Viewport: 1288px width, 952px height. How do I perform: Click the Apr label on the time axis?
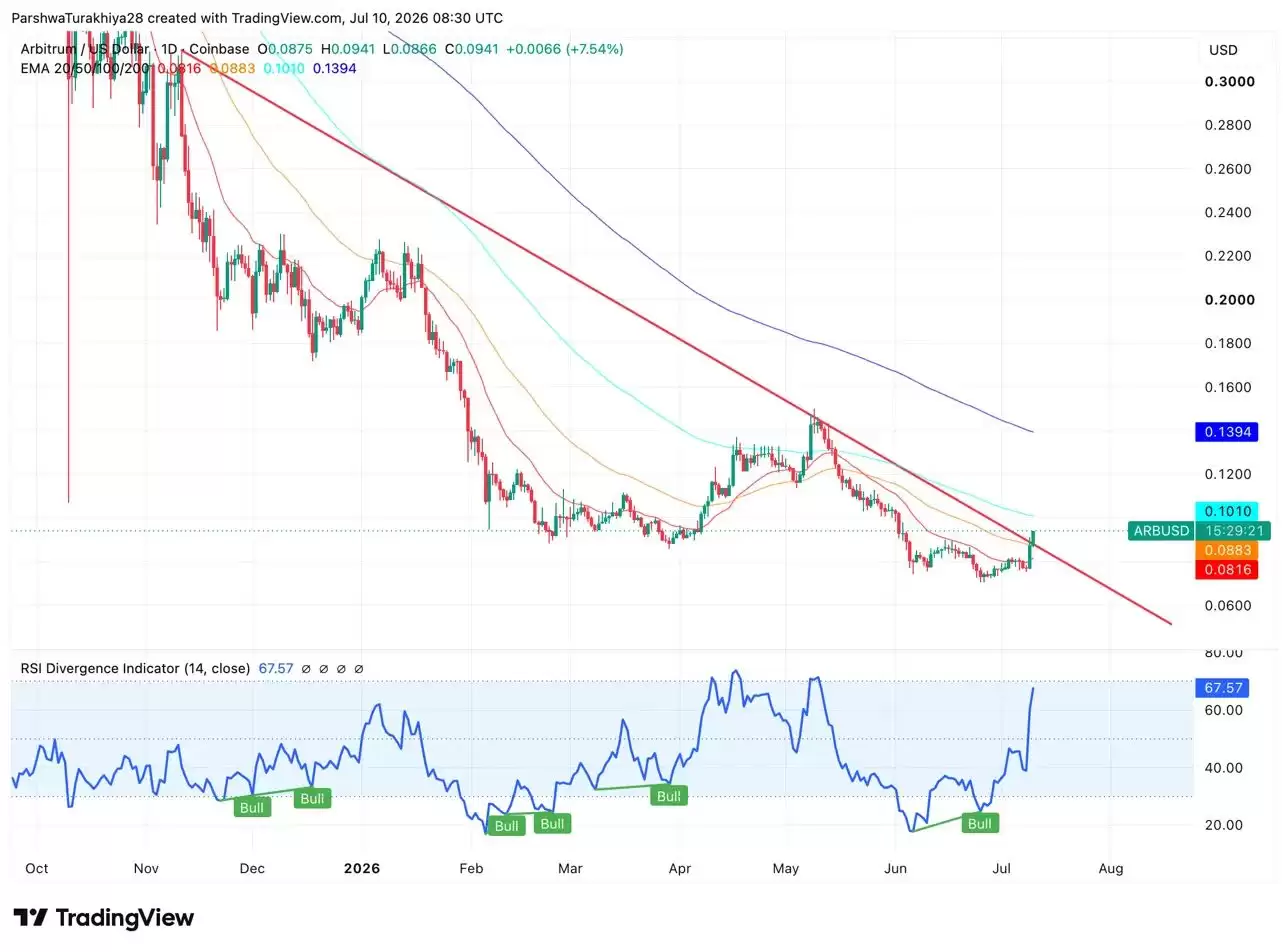(x=680, y=869)
